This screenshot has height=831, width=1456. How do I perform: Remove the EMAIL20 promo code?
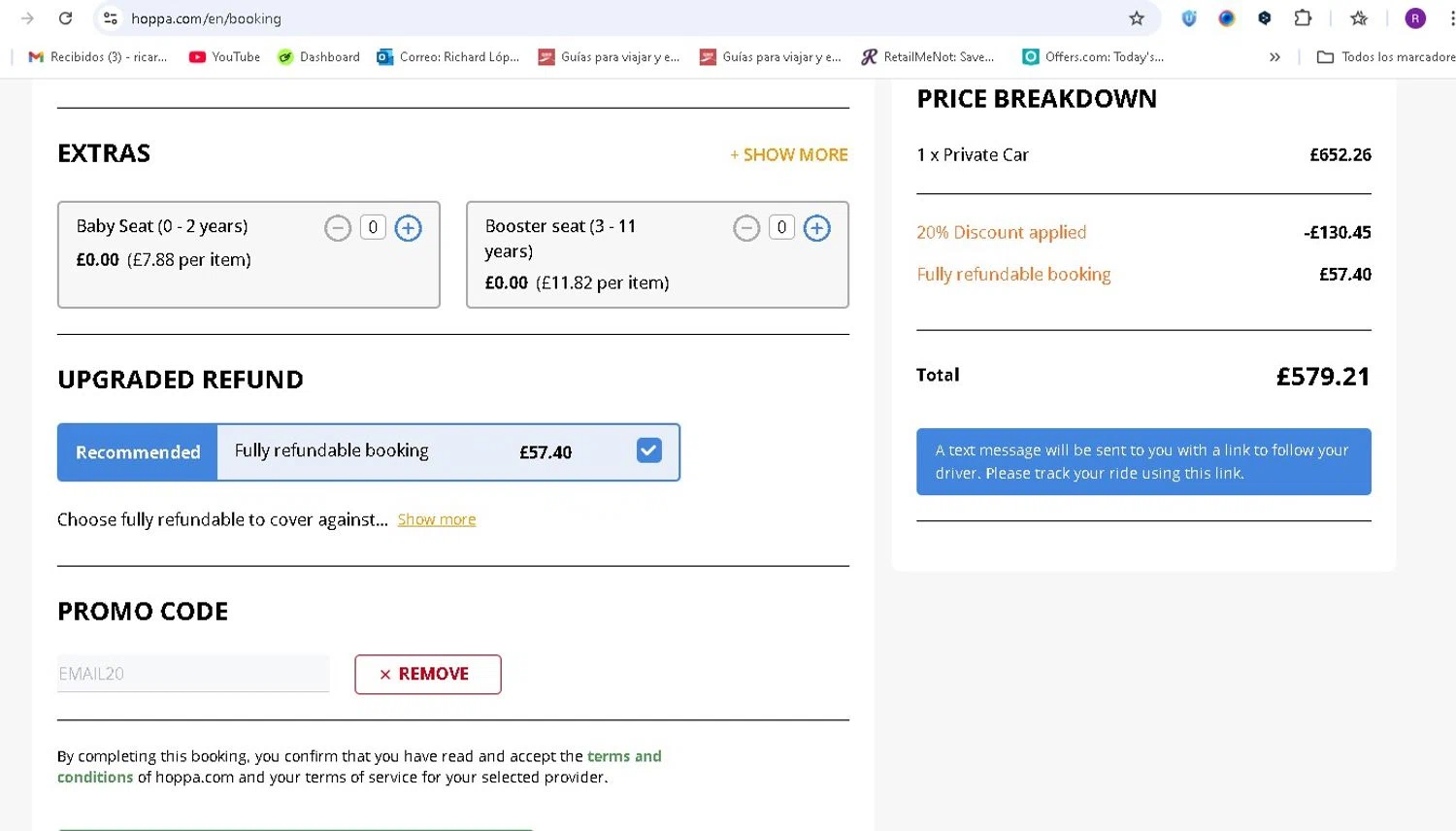pos(428,674)
